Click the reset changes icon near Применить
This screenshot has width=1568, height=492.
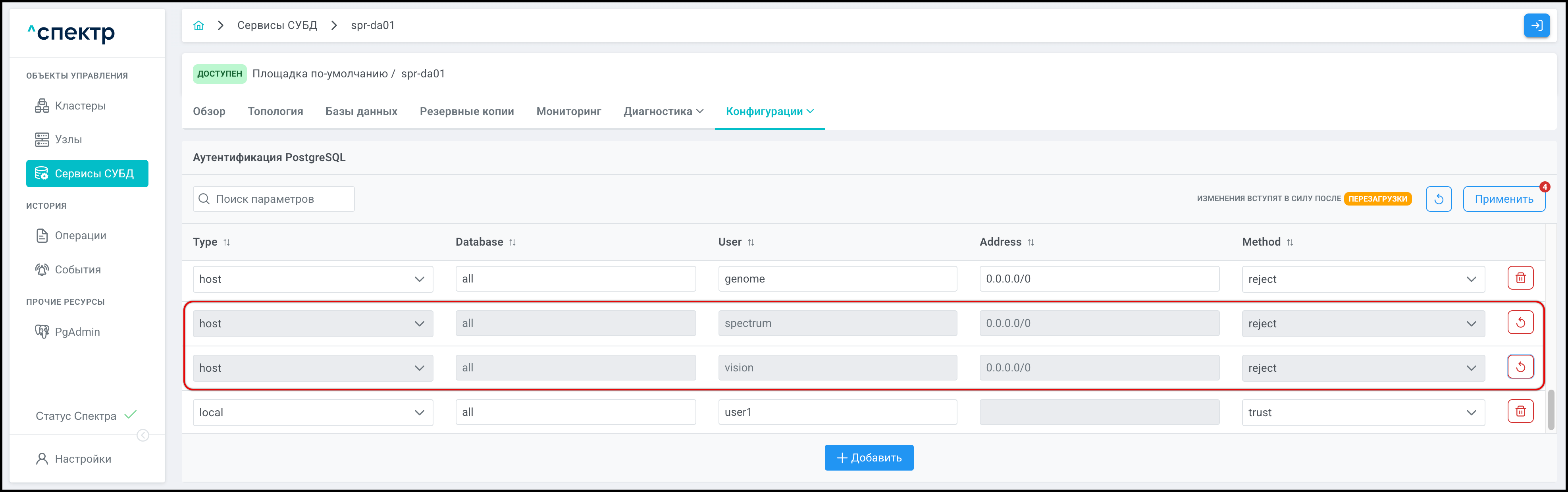tap(1438, 199)
